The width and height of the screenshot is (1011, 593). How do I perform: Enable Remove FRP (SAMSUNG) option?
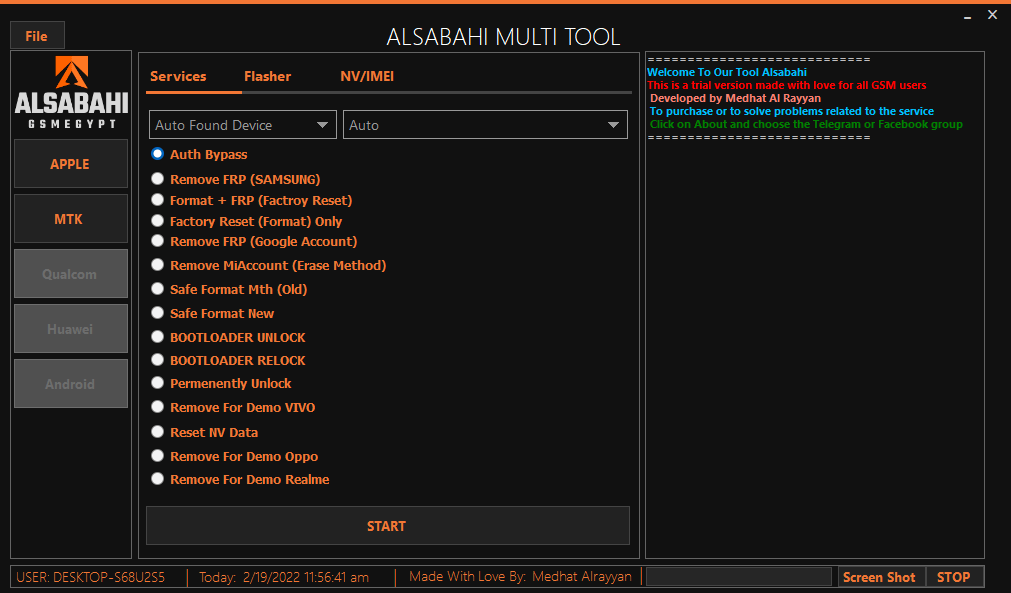point(157,177)
